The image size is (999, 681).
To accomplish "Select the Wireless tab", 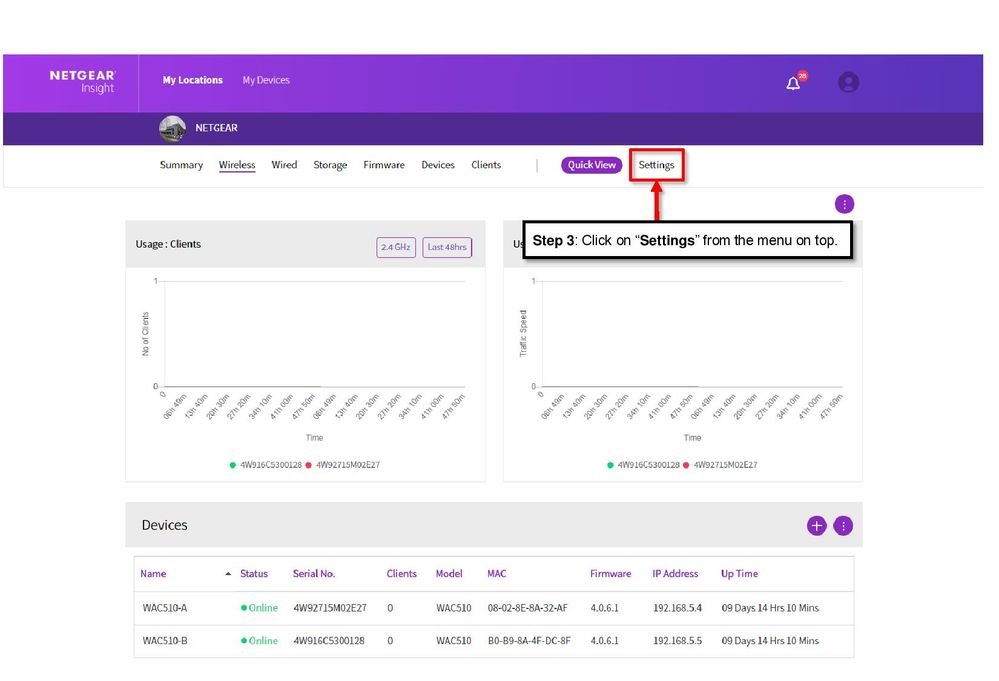I will (237, 165).
